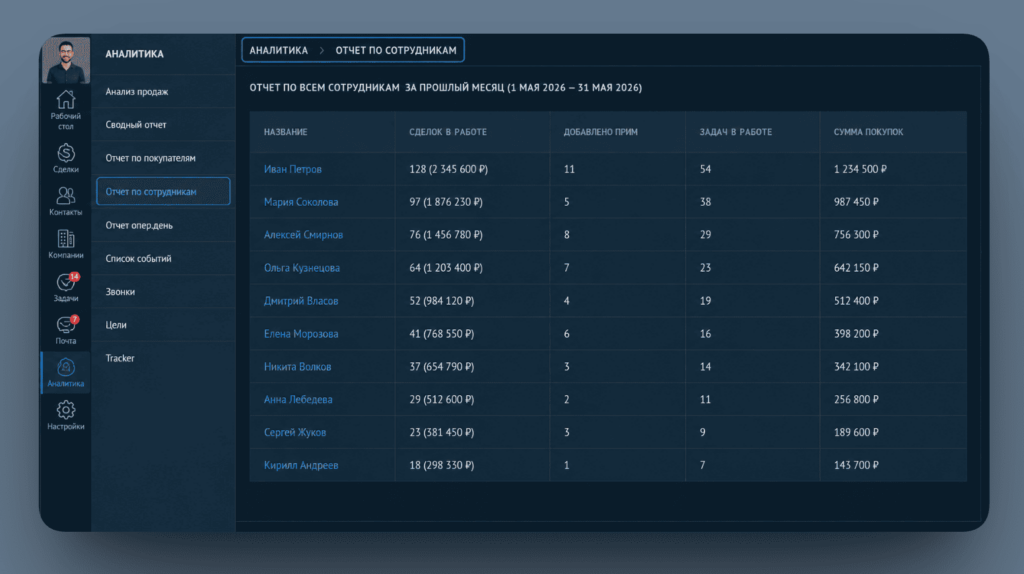
Task: Select purchase sum 342 100 ₽
Action: click(x=856, y=366)
